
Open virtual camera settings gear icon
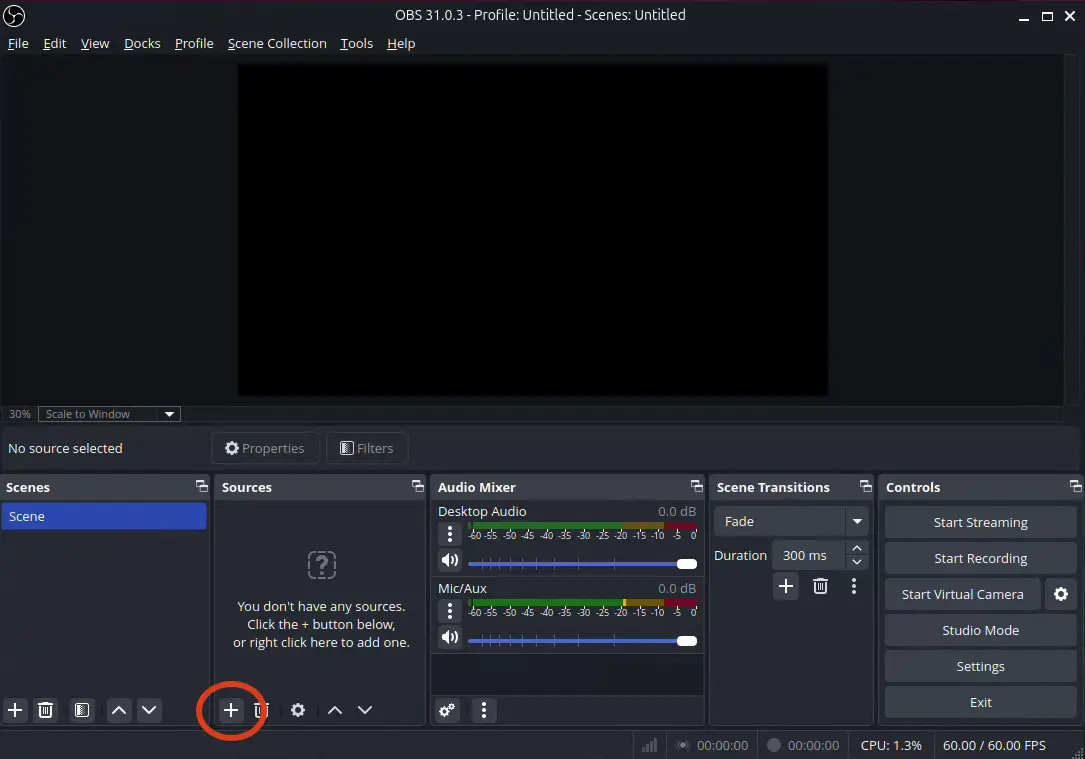pos(1061,594)
